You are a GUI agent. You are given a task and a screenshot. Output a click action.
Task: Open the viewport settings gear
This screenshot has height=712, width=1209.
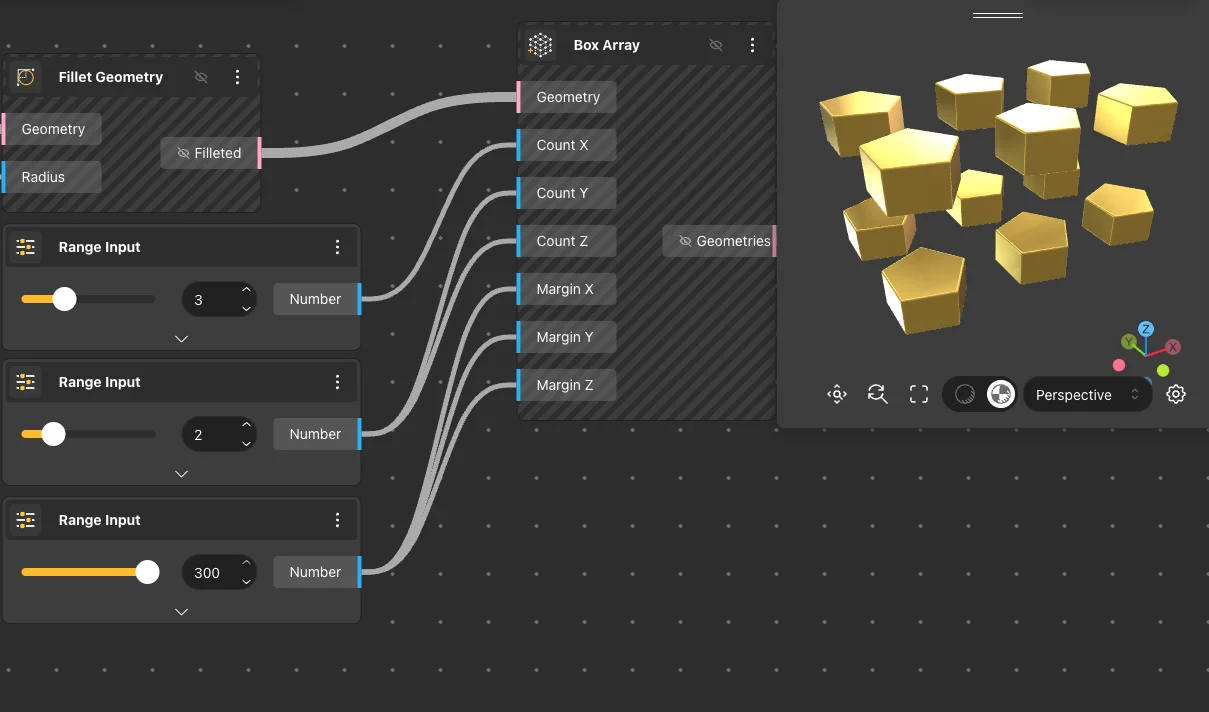(1175, 394)
